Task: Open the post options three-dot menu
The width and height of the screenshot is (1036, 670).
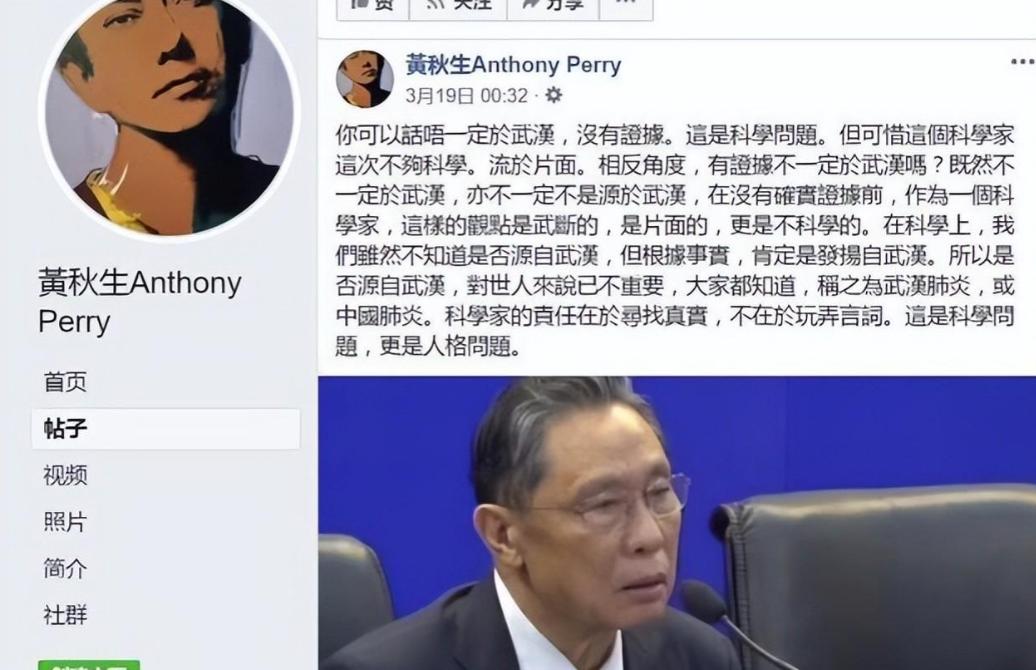Action: (x=1022, y=62)
